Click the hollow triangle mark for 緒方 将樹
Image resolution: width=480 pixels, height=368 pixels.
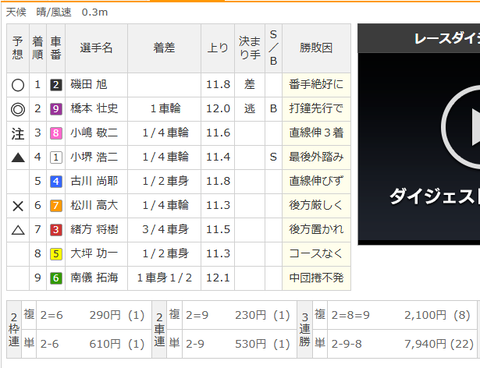tap(18, 230)
